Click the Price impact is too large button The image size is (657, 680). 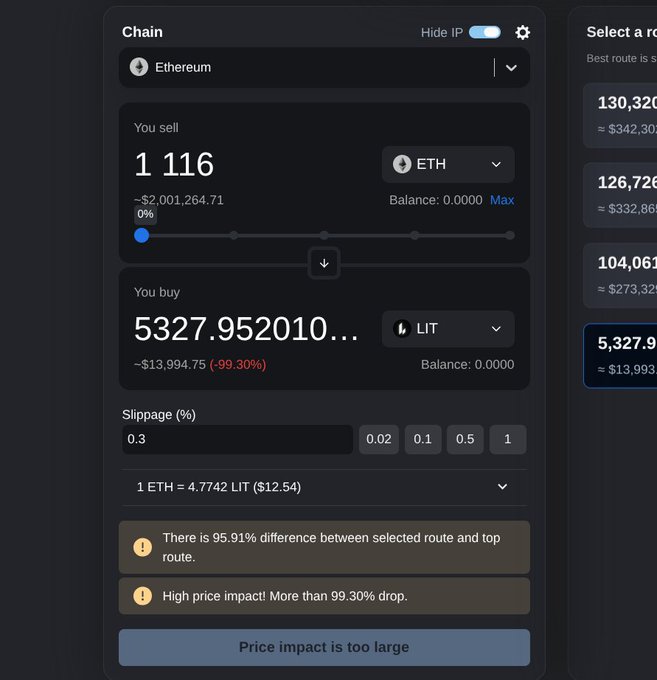coord(324,647)
